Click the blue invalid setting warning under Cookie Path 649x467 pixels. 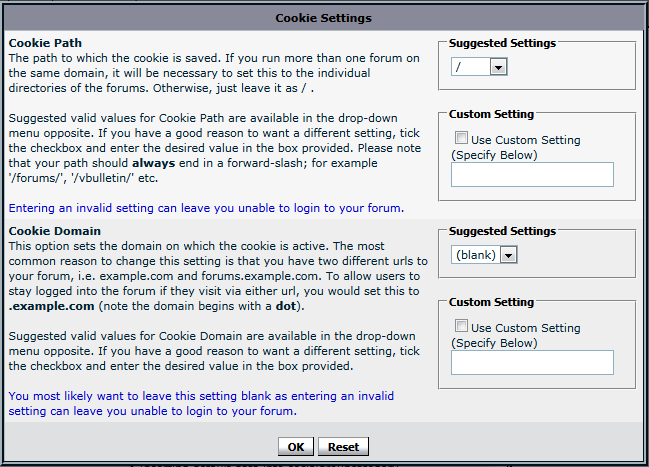tap(206, 208)
